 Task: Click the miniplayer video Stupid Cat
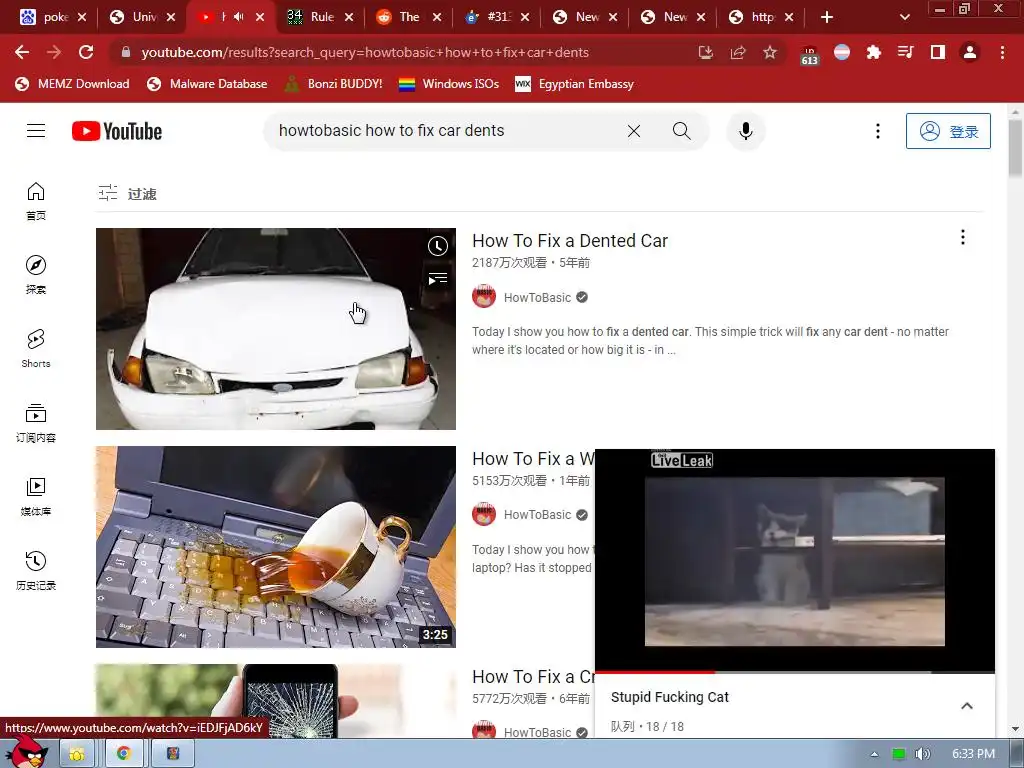pyautogui.click(x=795, y=560)
